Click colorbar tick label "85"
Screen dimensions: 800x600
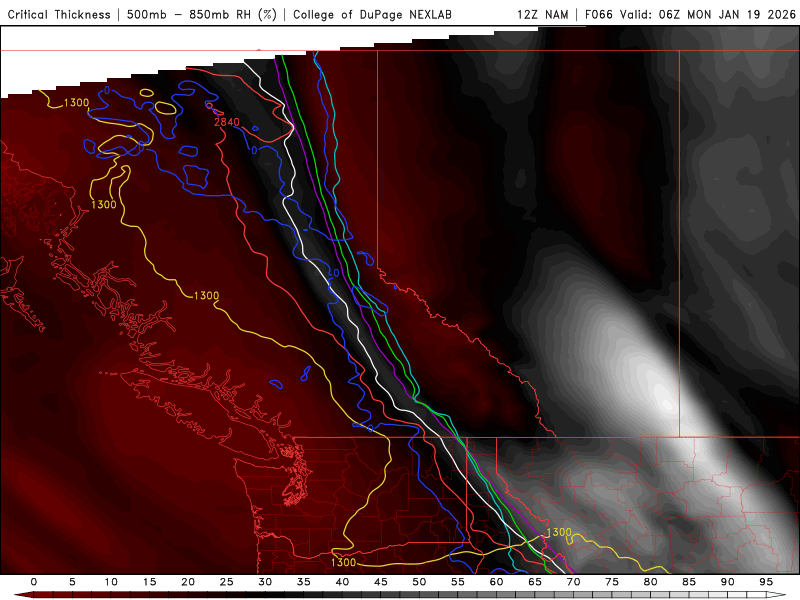pyautogui.click(x=689, y=582)
